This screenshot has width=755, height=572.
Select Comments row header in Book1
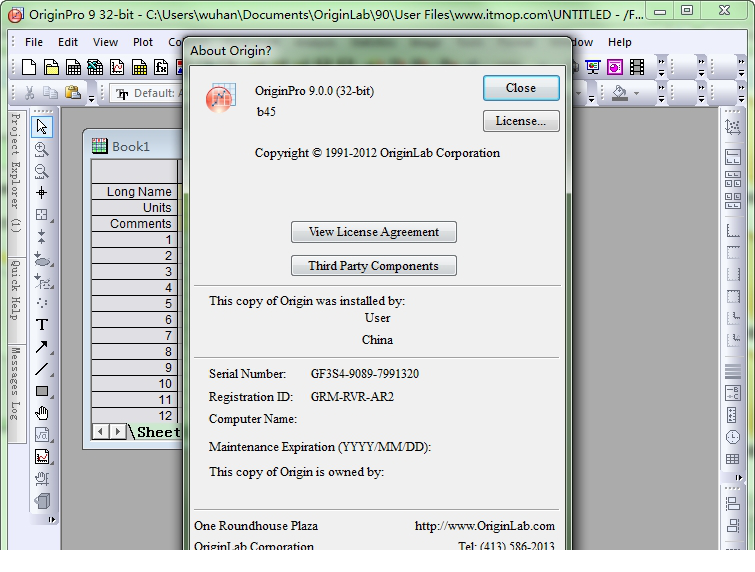tap(135, 223)
